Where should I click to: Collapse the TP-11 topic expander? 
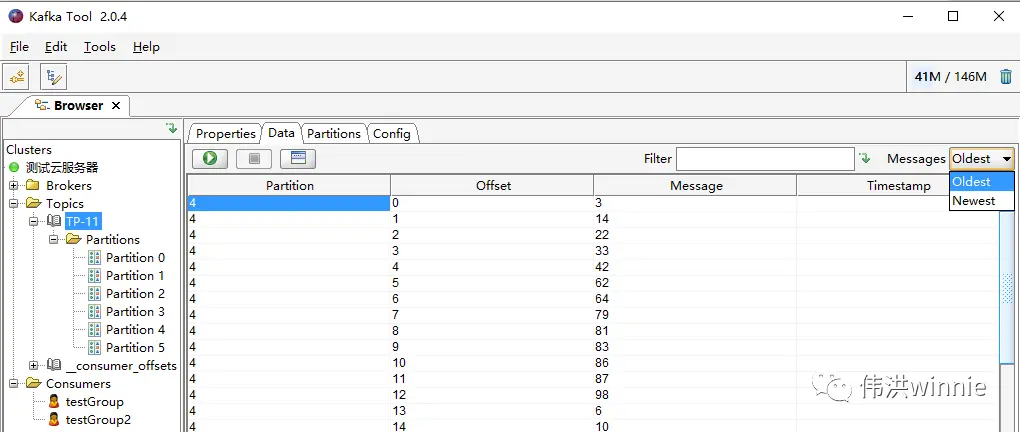coord(33,221)
